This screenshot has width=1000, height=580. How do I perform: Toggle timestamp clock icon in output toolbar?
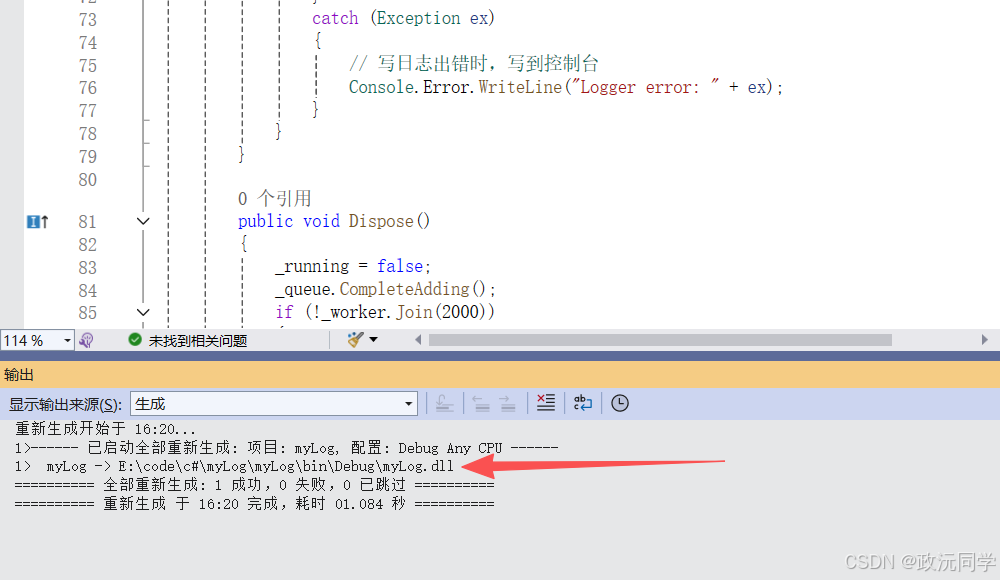coord(620,403)
